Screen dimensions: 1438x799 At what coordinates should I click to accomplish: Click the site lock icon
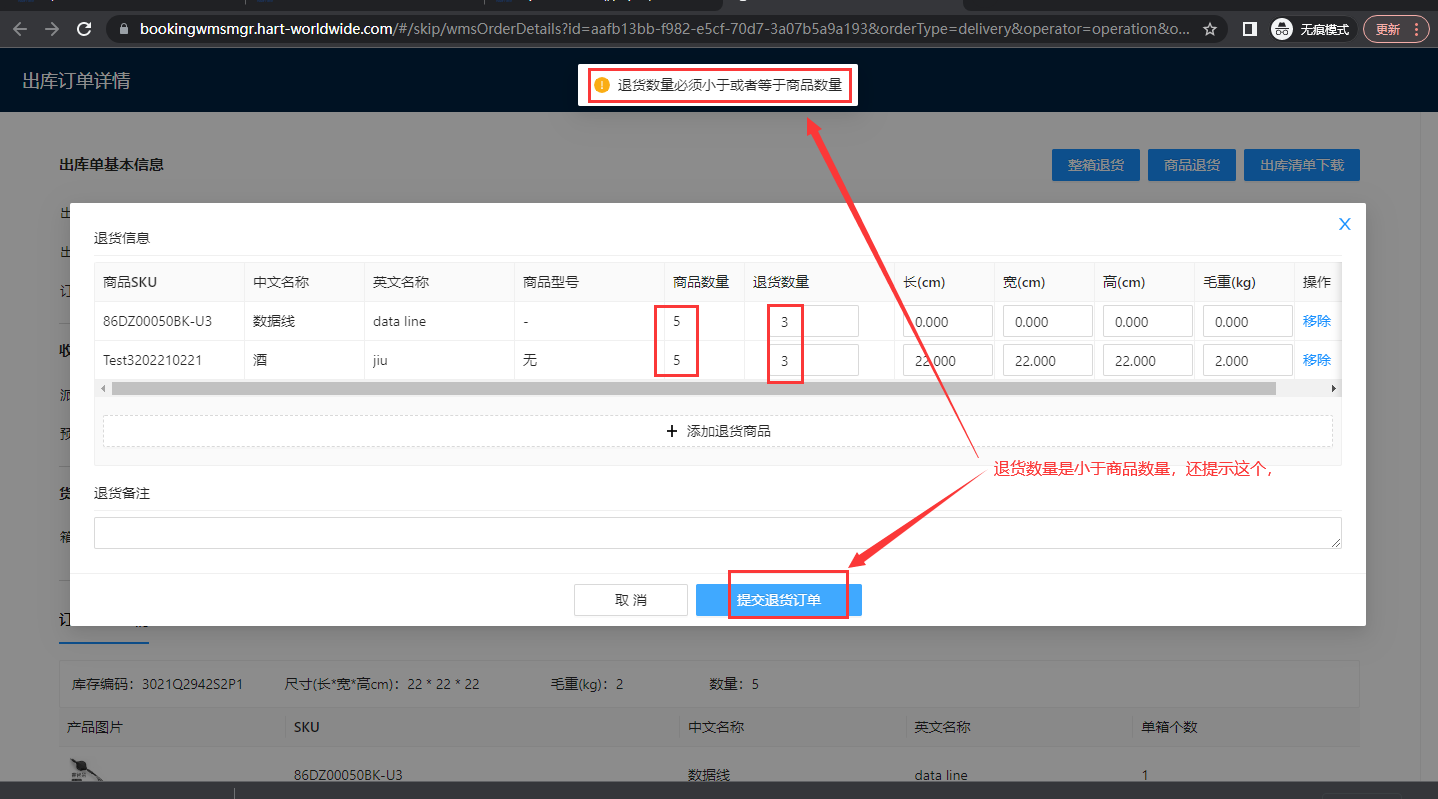point(124,29)
